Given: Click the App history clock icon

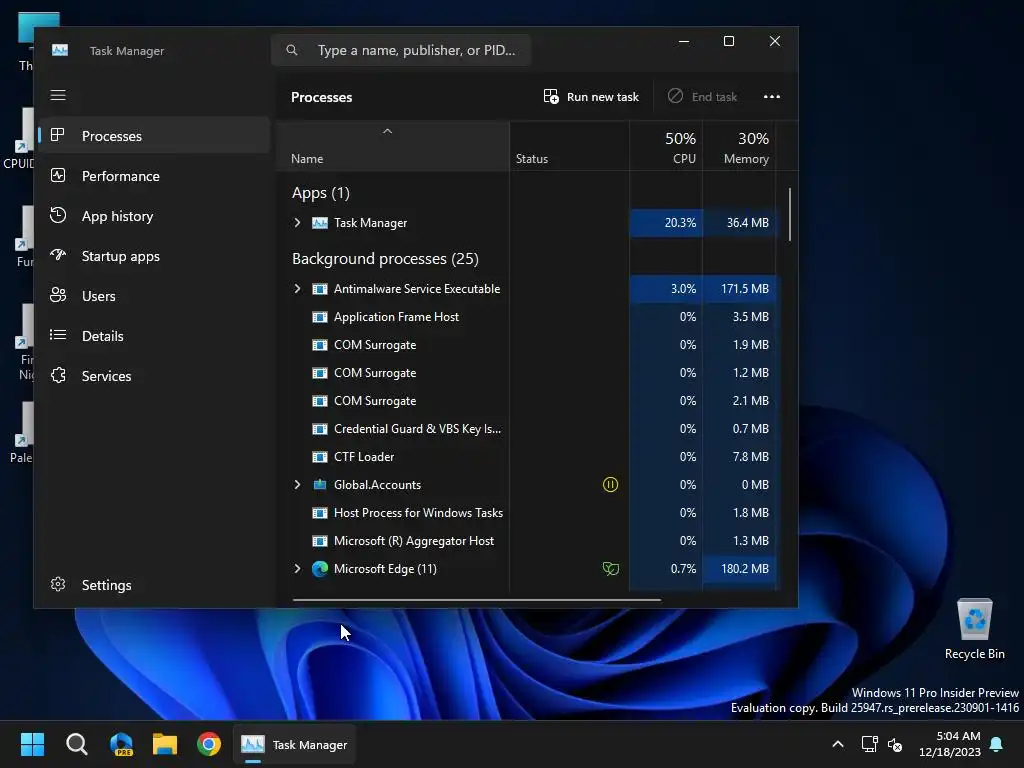Looking at the screenshot, I should click(58, 215).
